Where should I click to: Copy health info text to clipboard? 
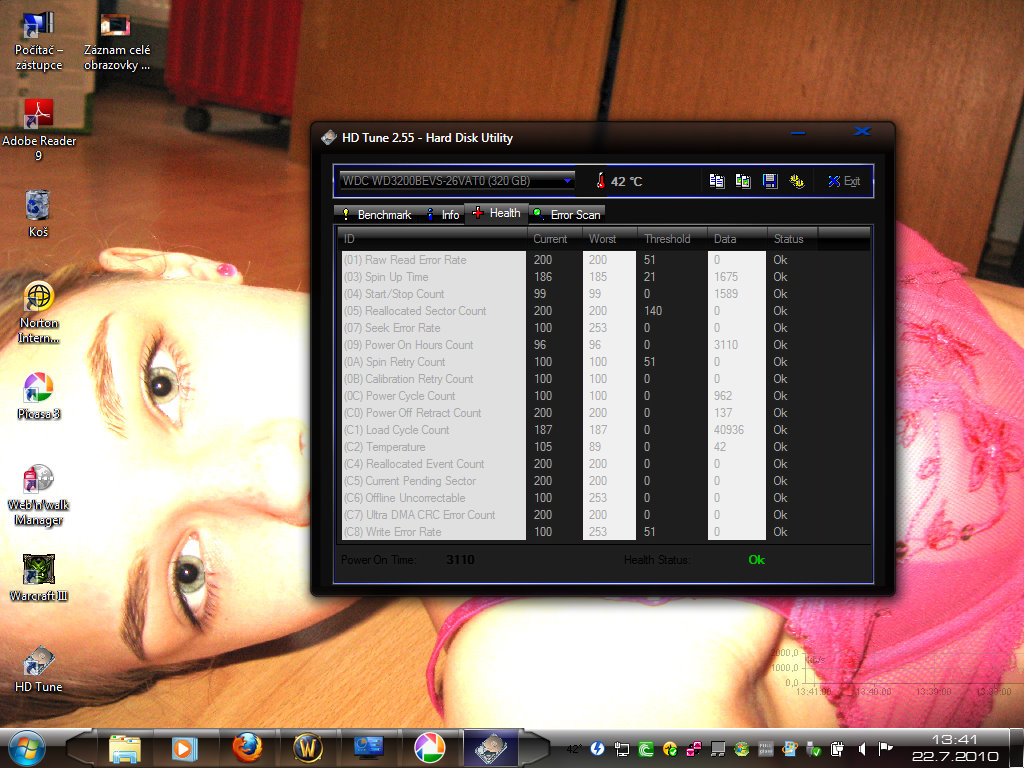pos(717,181)
